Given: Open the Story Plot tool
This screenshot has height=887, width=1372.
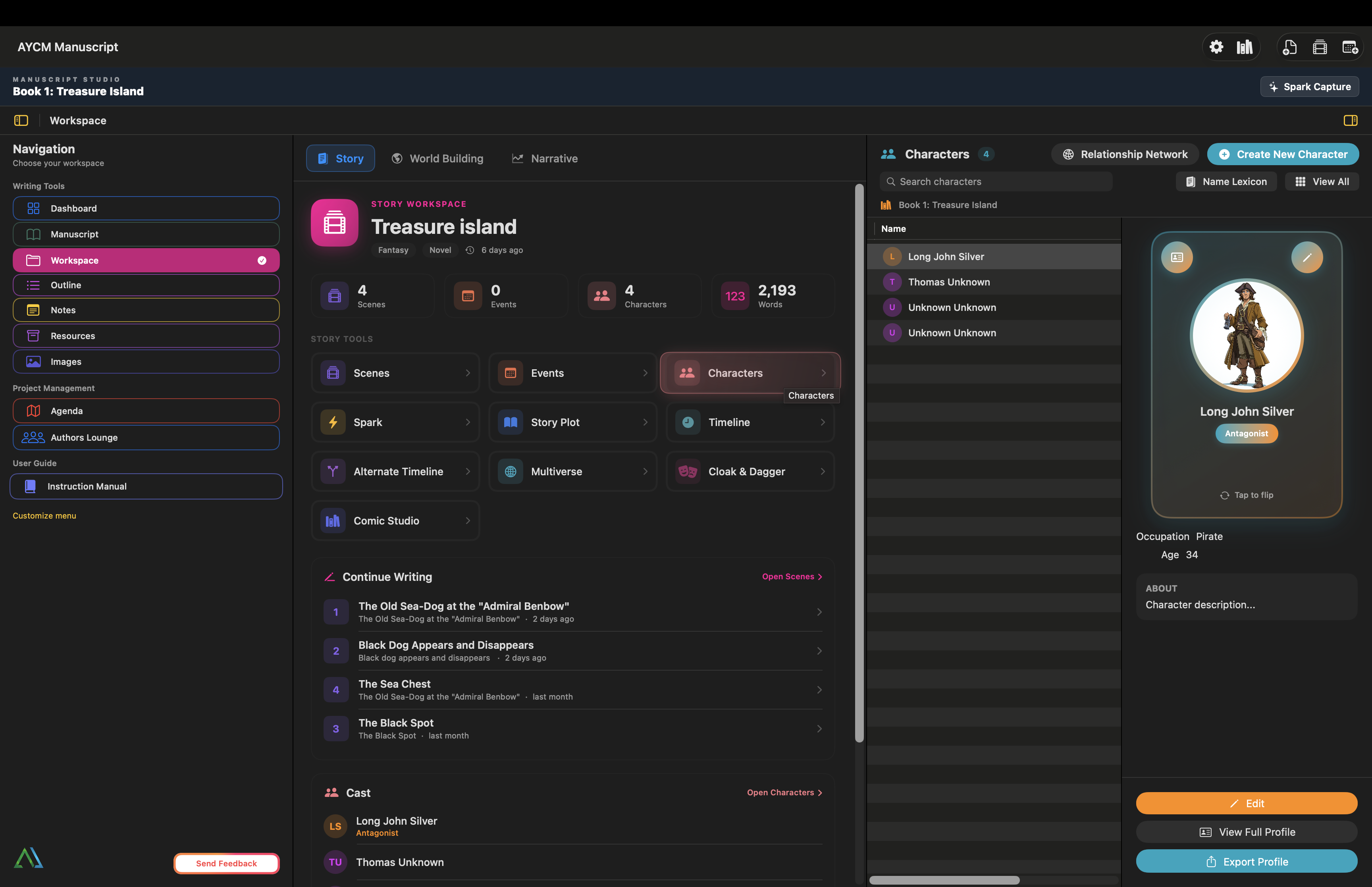Looking at the screenshot, I should (573, 422).
